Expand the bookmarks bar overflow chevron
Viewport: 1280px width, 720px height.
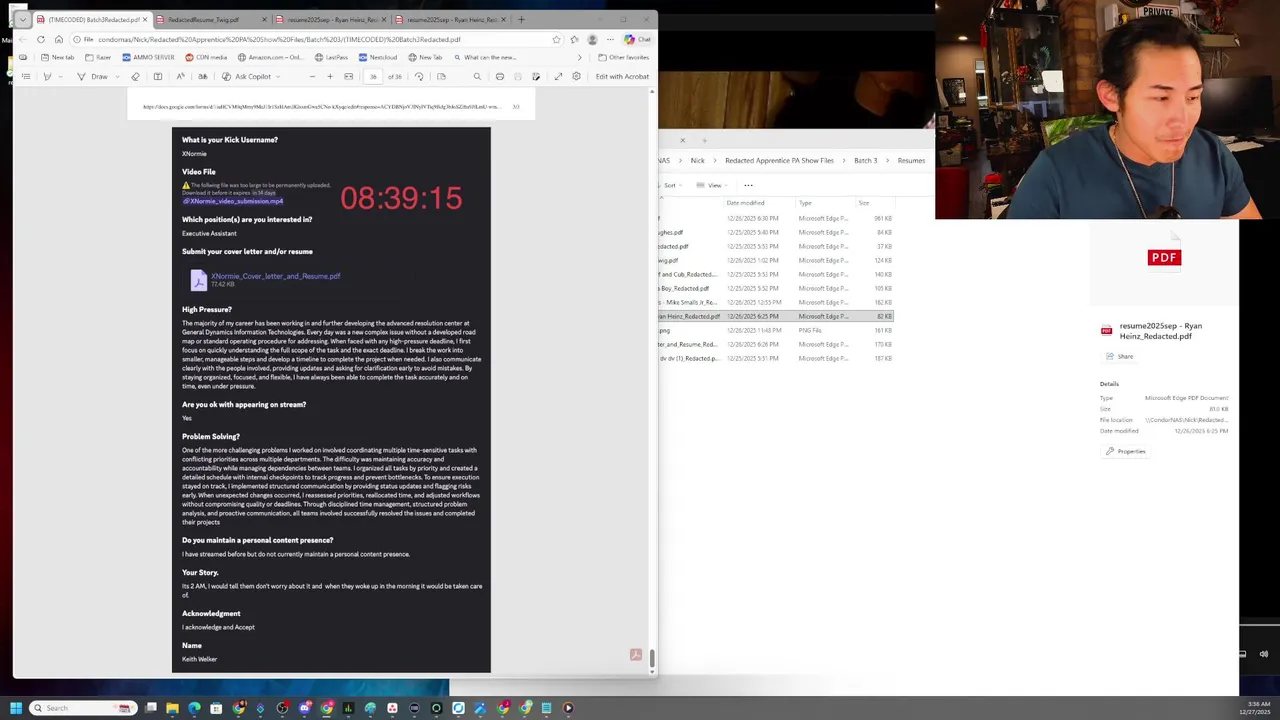(x=579, y=57)
